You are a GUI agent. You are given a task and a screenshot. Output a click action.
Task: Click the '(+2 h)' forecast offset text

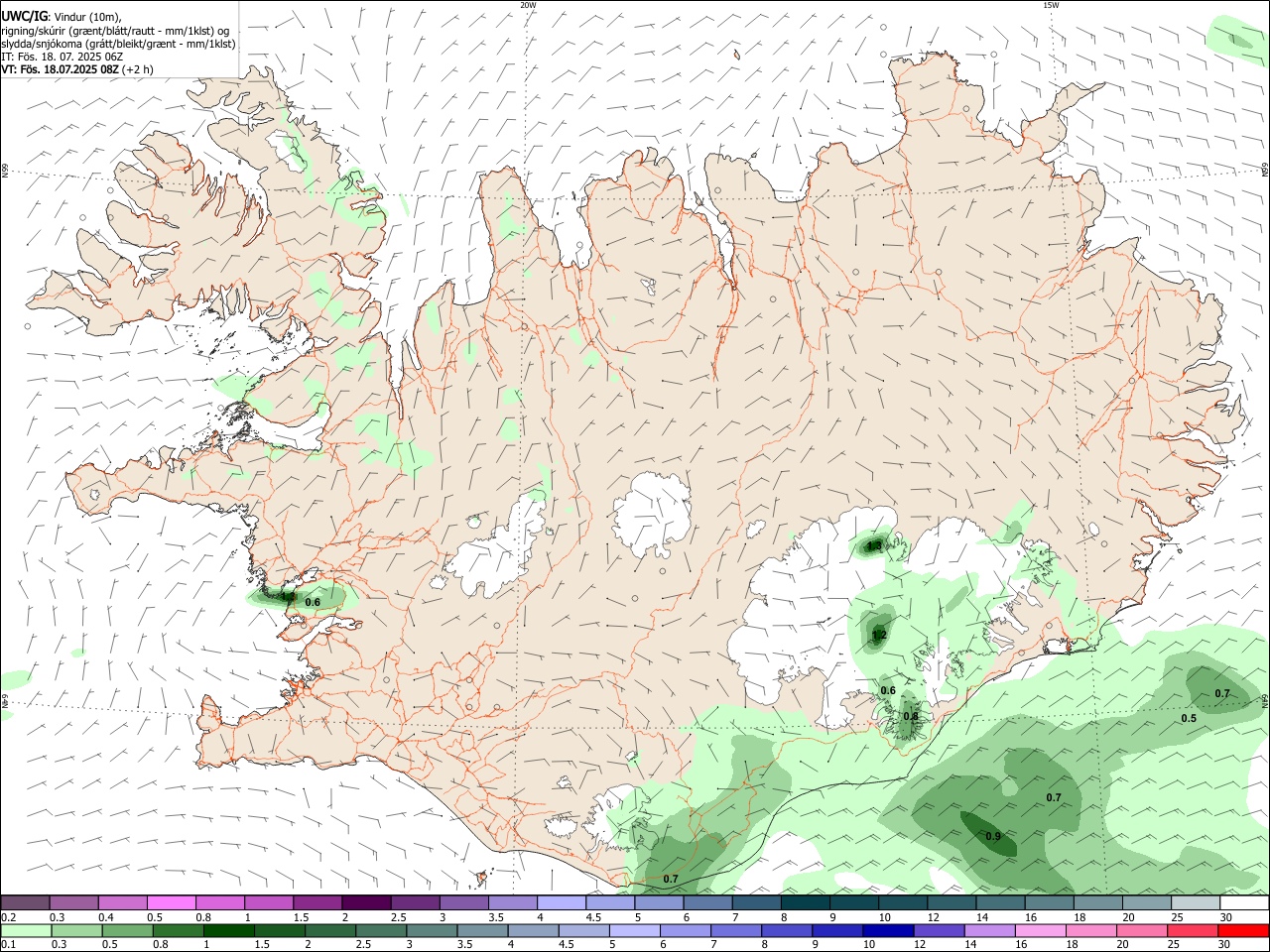(138, 69)
